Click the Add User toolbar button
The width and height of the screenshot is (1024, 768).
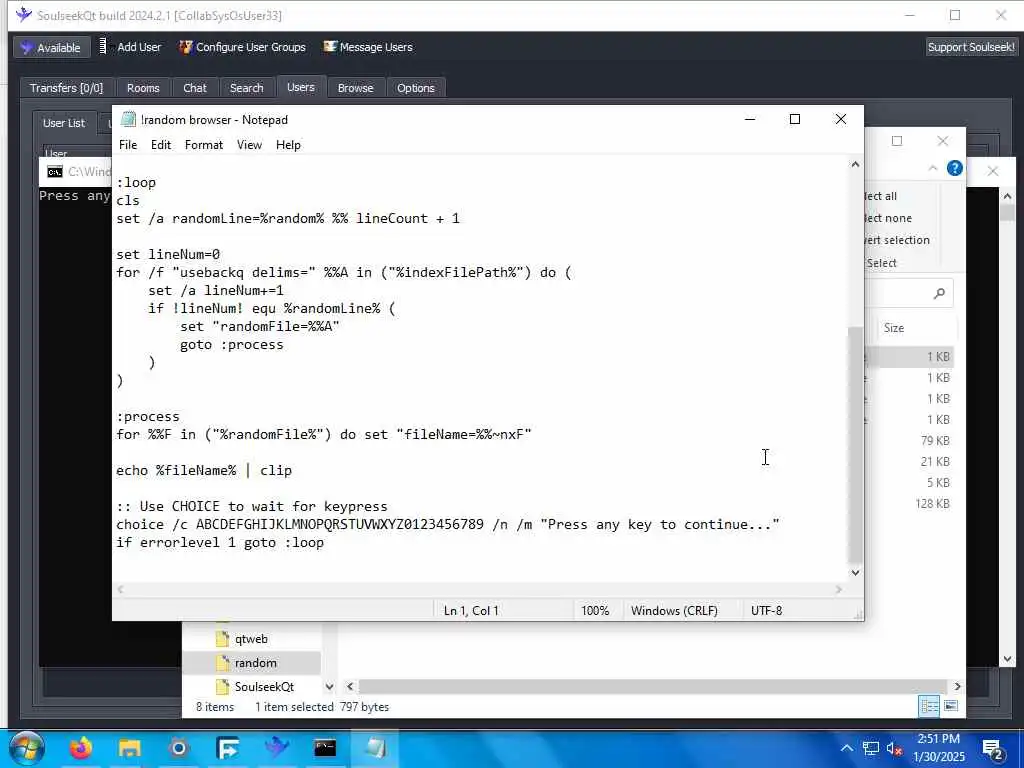(x=131, y=47)
